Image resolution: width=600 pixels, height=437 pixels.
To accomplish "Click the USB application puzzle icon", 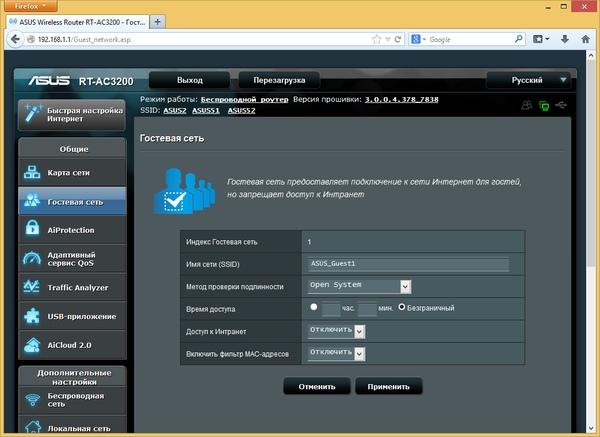I will [32, 316].
